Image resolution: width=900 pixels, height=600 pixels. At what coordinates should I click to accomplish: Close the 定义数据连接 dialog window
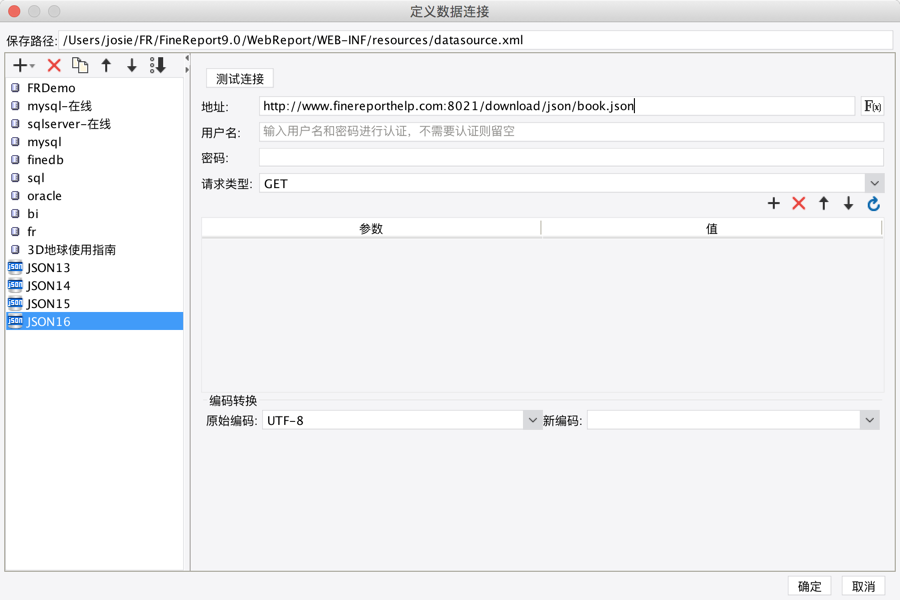click(14, 11)
